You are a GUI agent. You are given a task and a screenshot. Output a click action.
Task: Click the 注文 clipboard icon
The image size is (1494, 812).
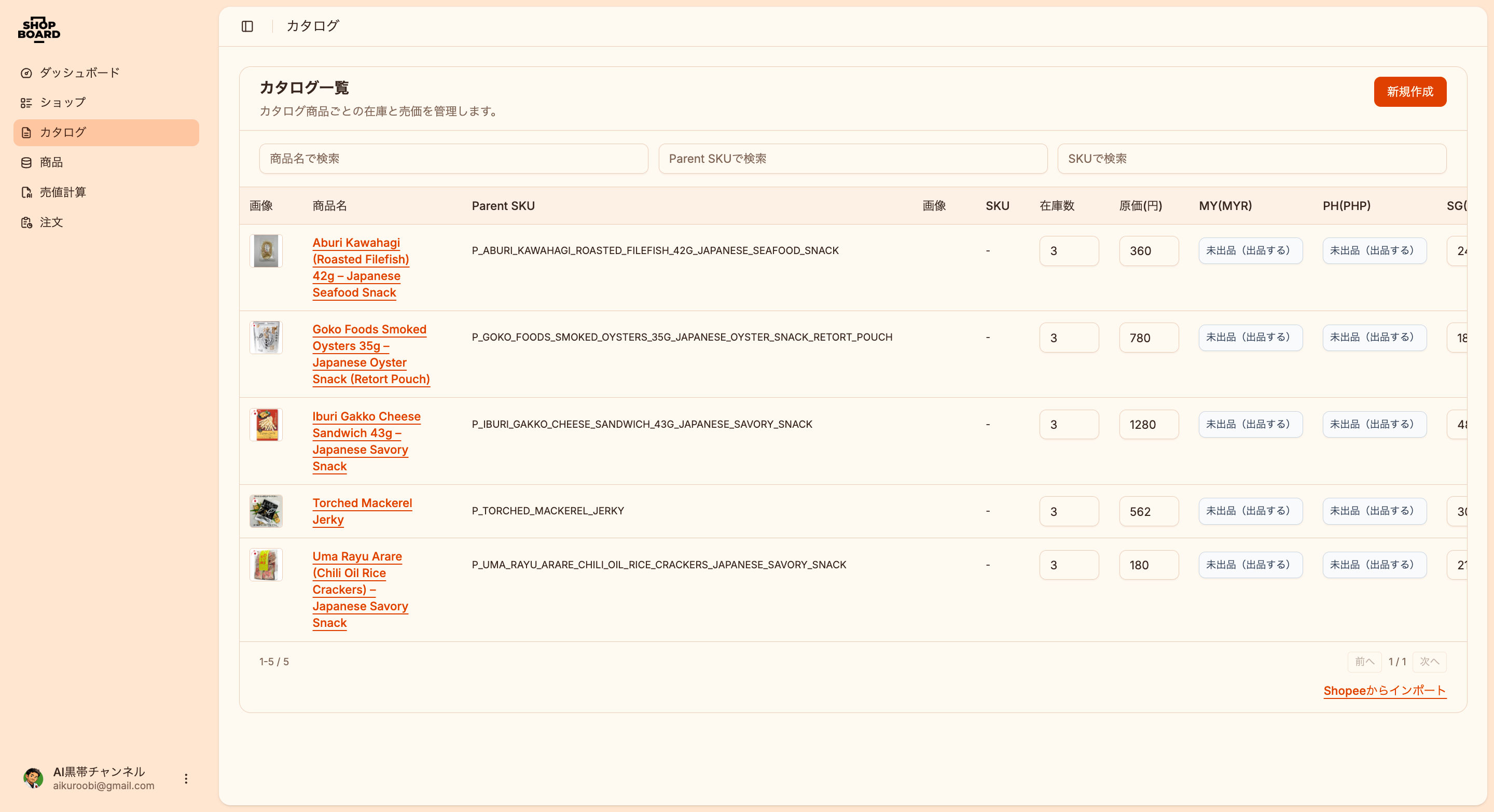[26, 222]
